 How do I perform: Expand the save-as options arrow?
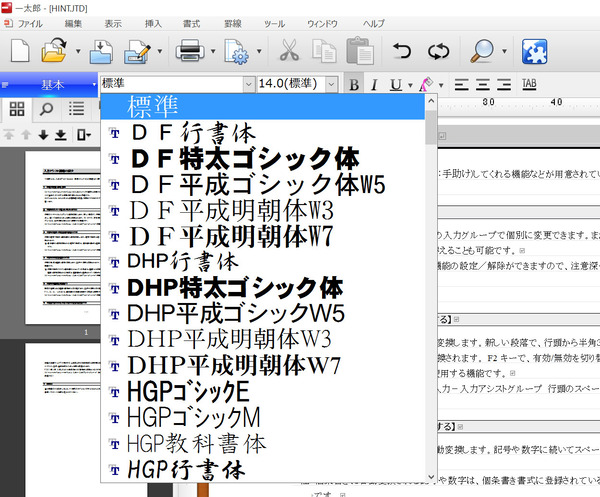pyautogui.click(x=160, y=51)
